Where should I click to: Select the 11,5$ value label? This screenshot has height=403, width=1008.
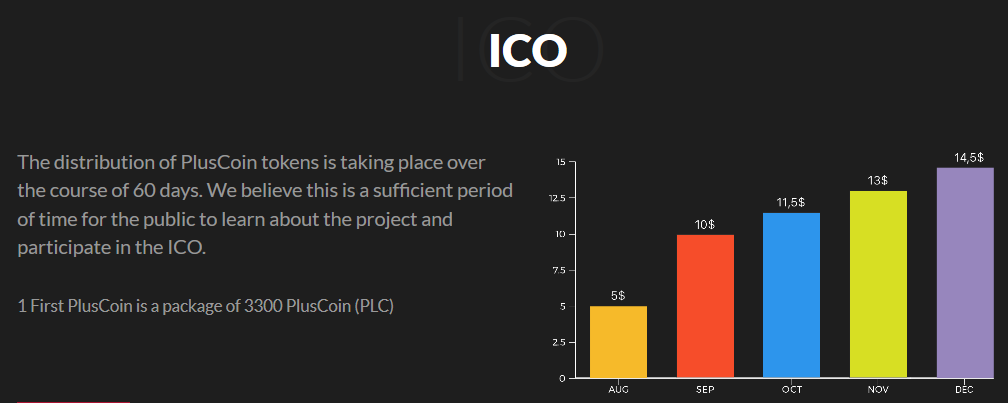[791, 202]
